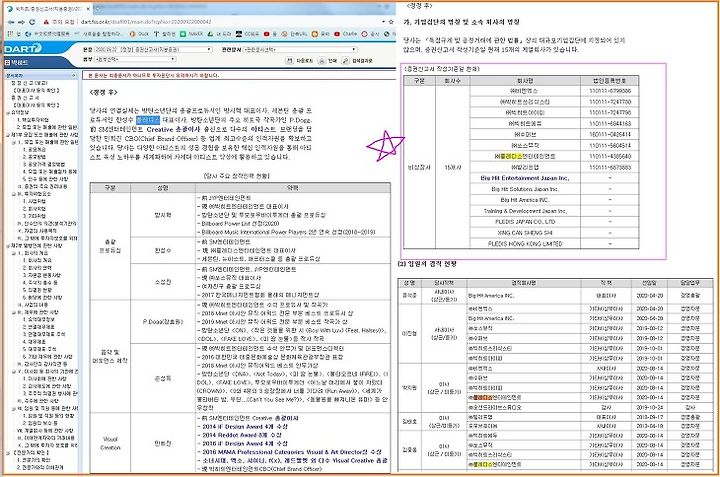Open the 첨부 attachment dropdown
Image resolution: width=720 pixels, height=477 pixels.
click(135, 59)
